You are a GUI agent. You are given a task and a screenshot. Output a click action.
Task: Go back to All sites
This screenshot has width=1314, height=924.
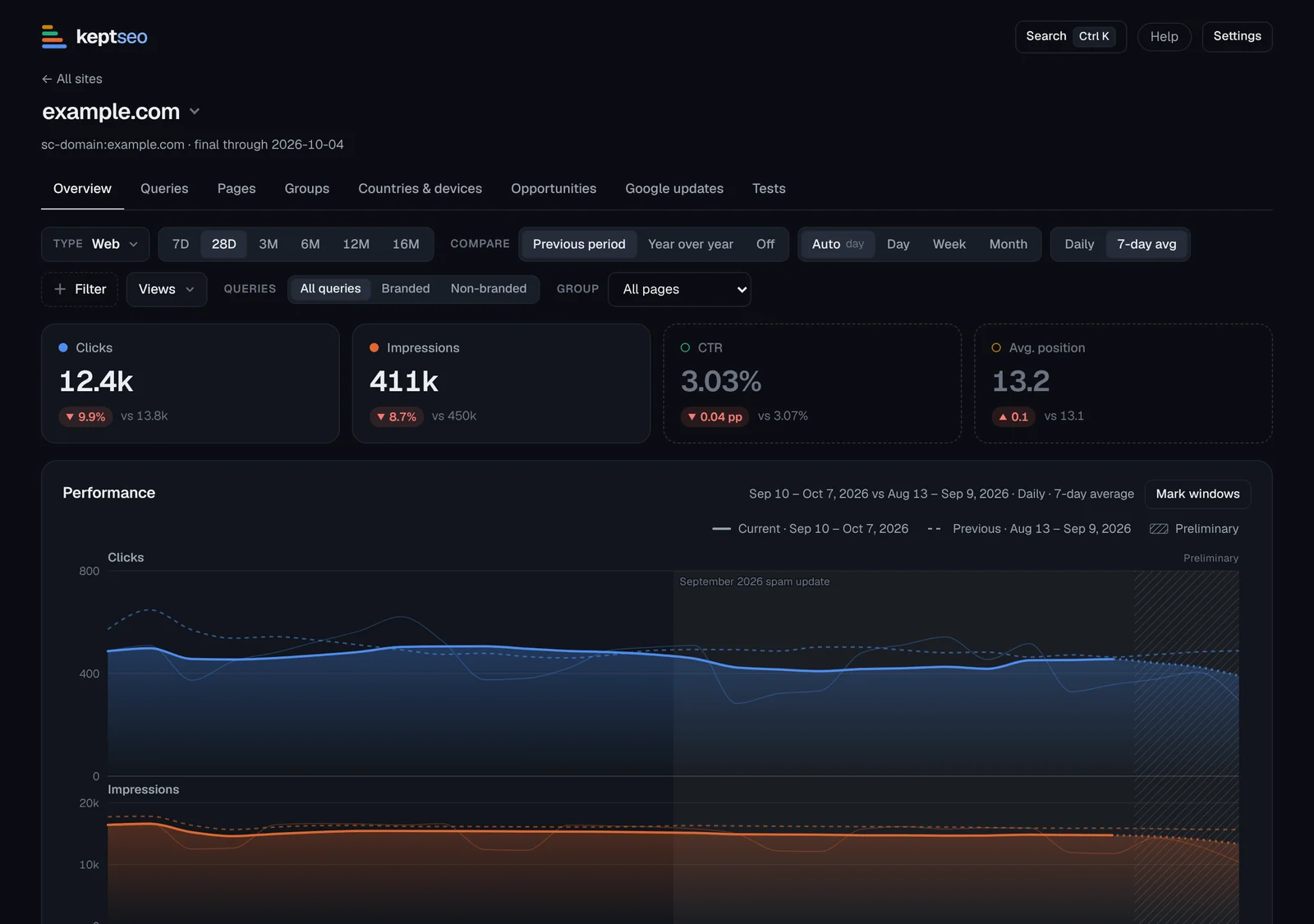point(72,79)
